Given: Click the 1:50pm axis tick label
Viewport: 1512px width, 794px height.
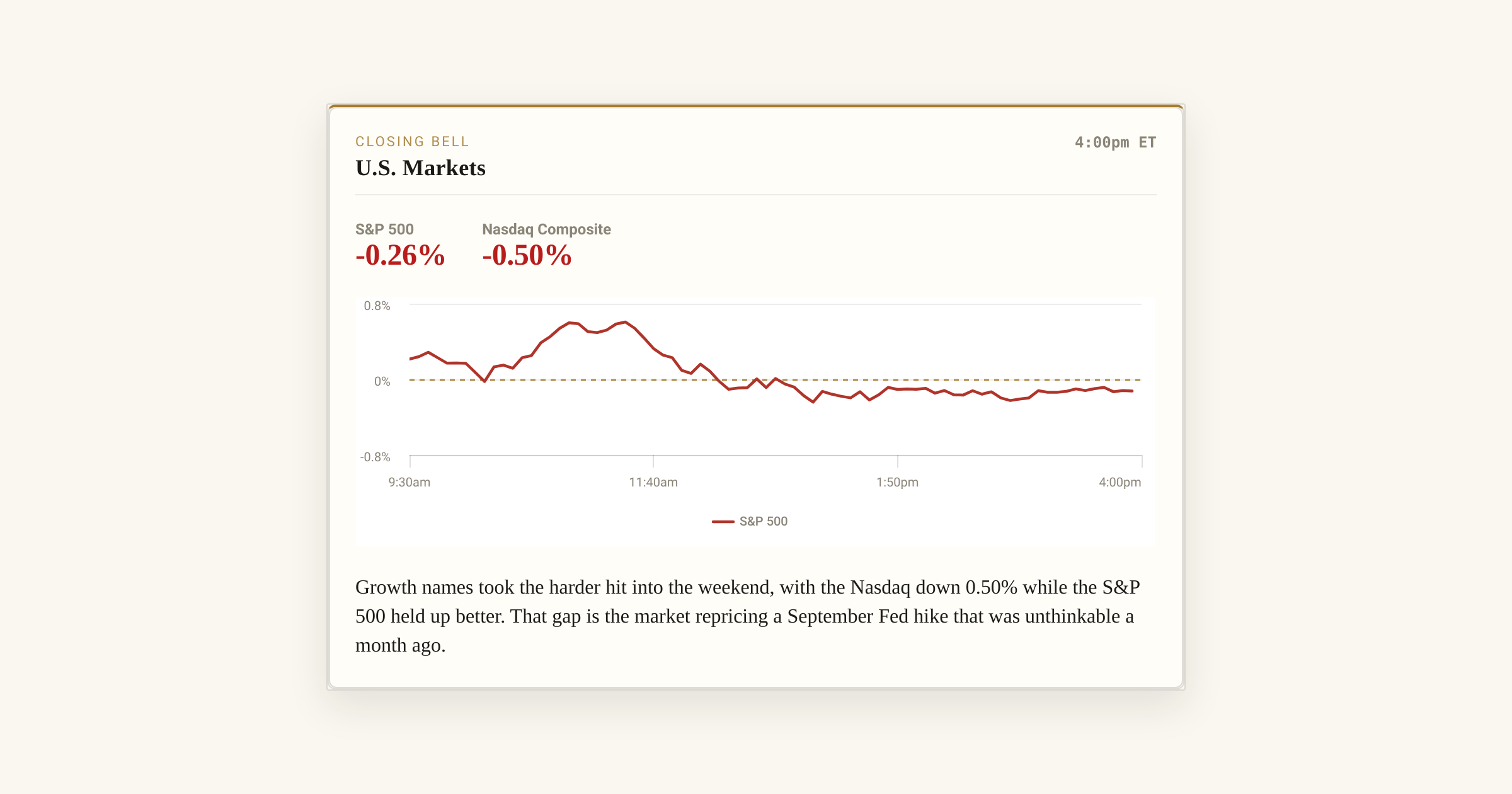Looking at the screenshot, I should (897, 482).
